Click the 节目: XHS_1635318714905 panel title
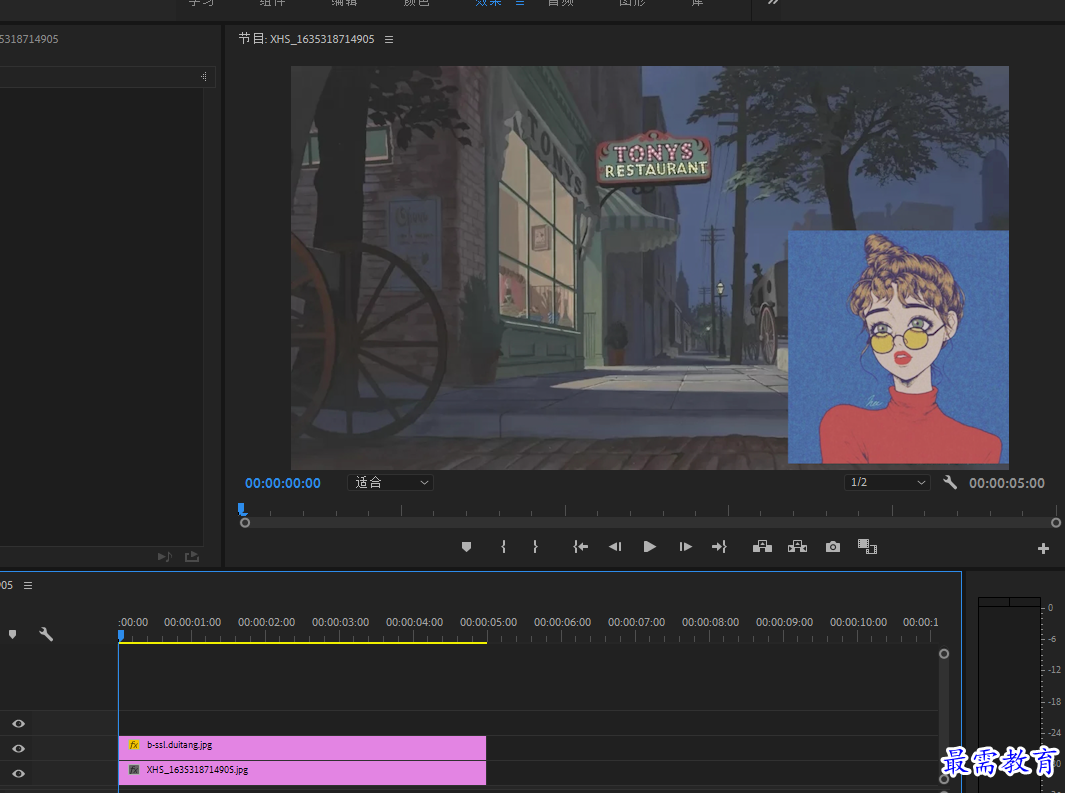This screenshot has width=1065, height=793. tap(306, 39)
